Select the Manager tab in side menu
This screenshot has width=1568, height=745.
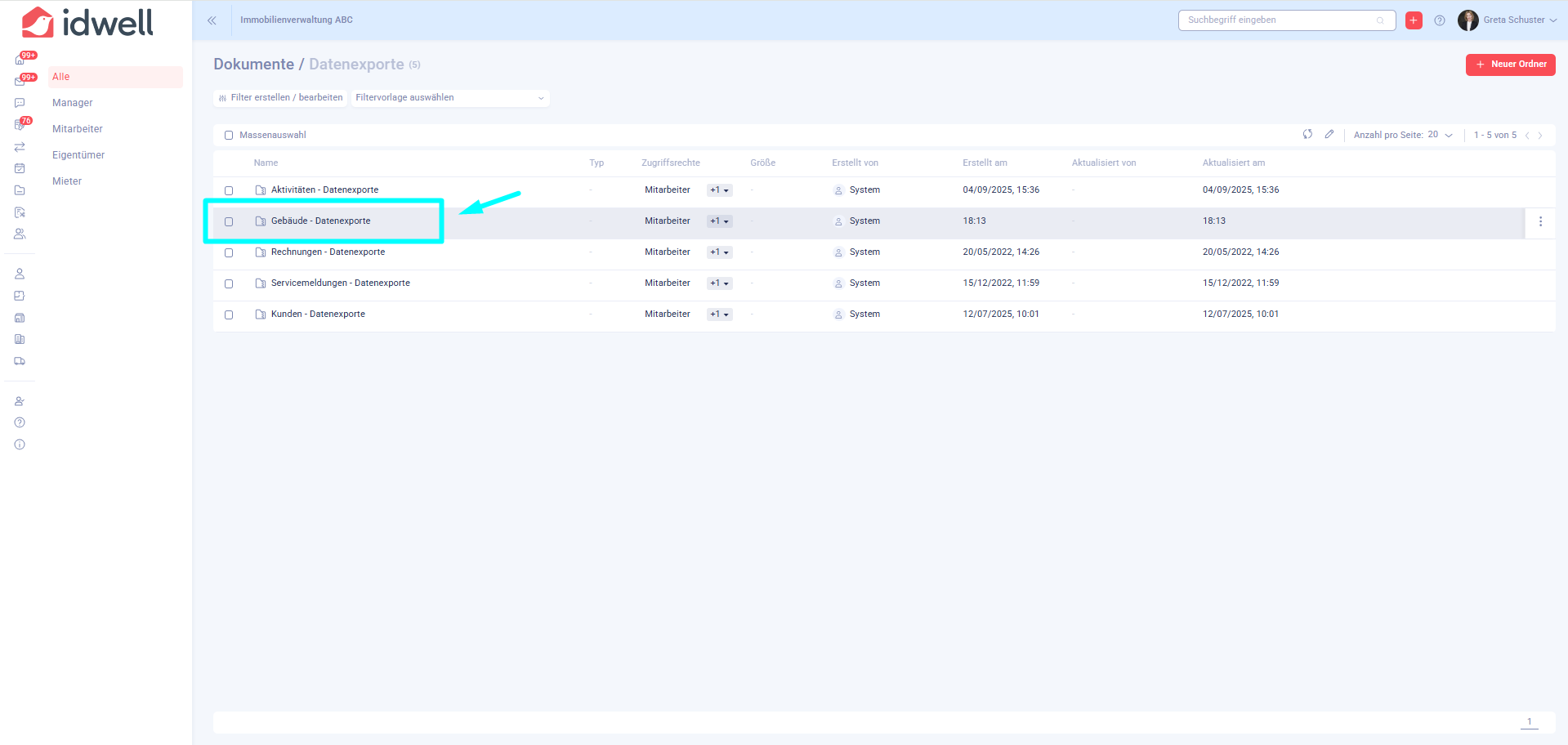point(73,103)
